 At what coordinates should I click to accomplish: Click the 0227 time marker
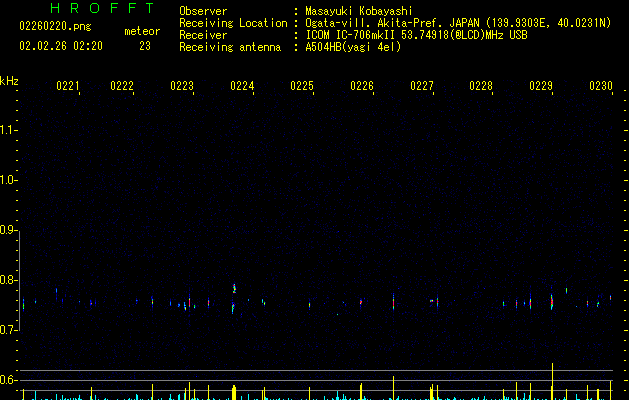point(422,85)
